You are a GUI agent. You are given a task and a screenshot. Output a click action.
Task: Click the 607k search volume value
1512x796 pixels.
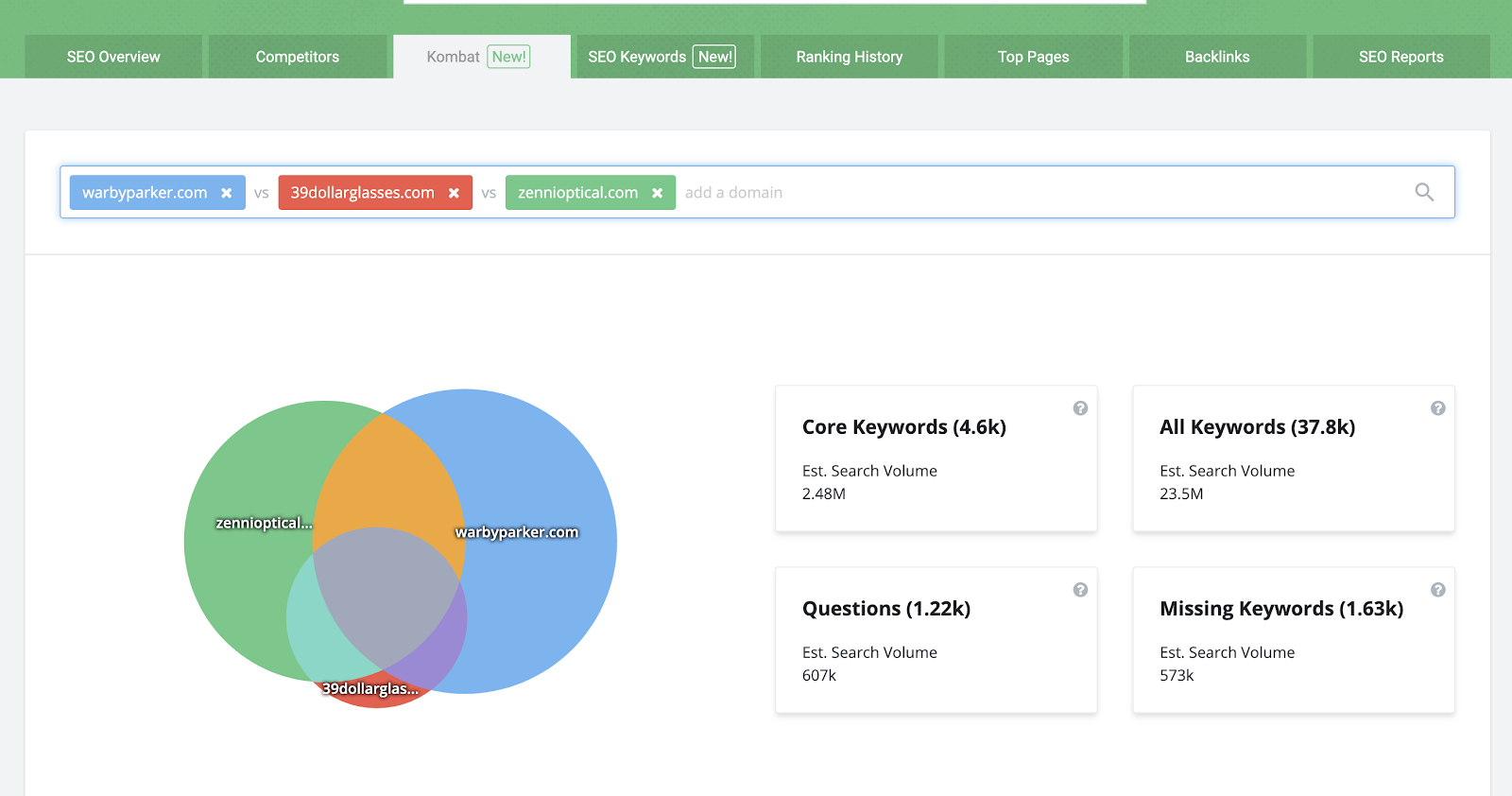coord(819,675)
